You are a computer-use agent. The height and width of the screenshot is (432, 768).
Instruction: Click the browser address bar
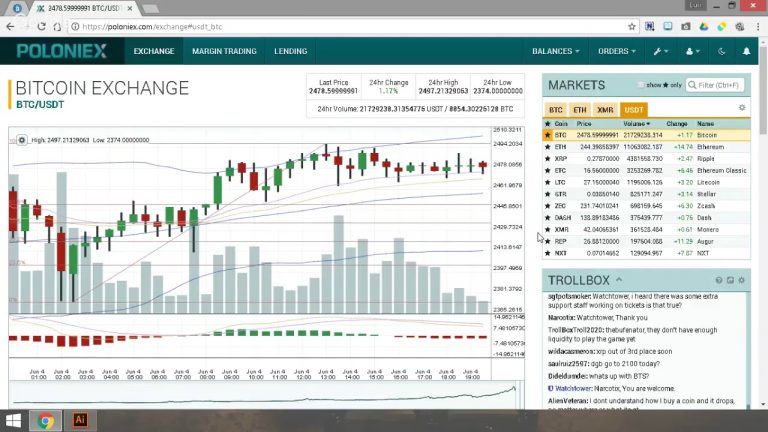(x=348, y=26)
